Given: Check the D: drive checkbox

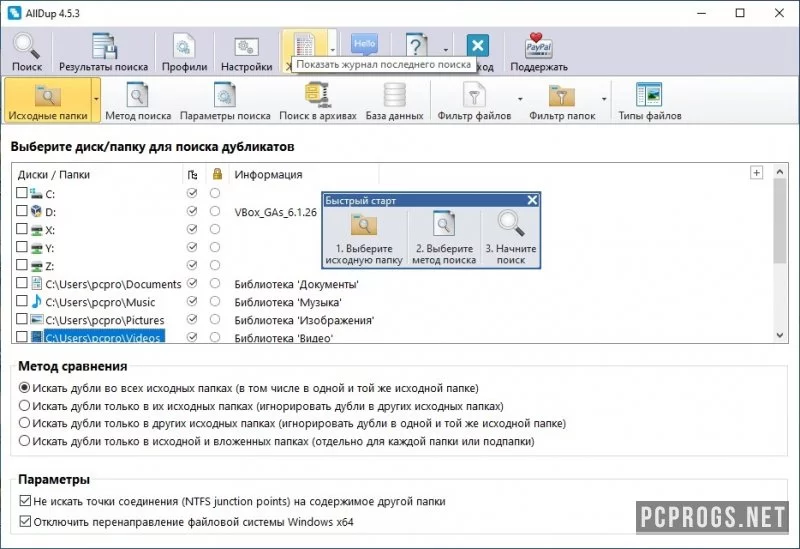Looking at the screenshot, I should (x=21, y=211).
